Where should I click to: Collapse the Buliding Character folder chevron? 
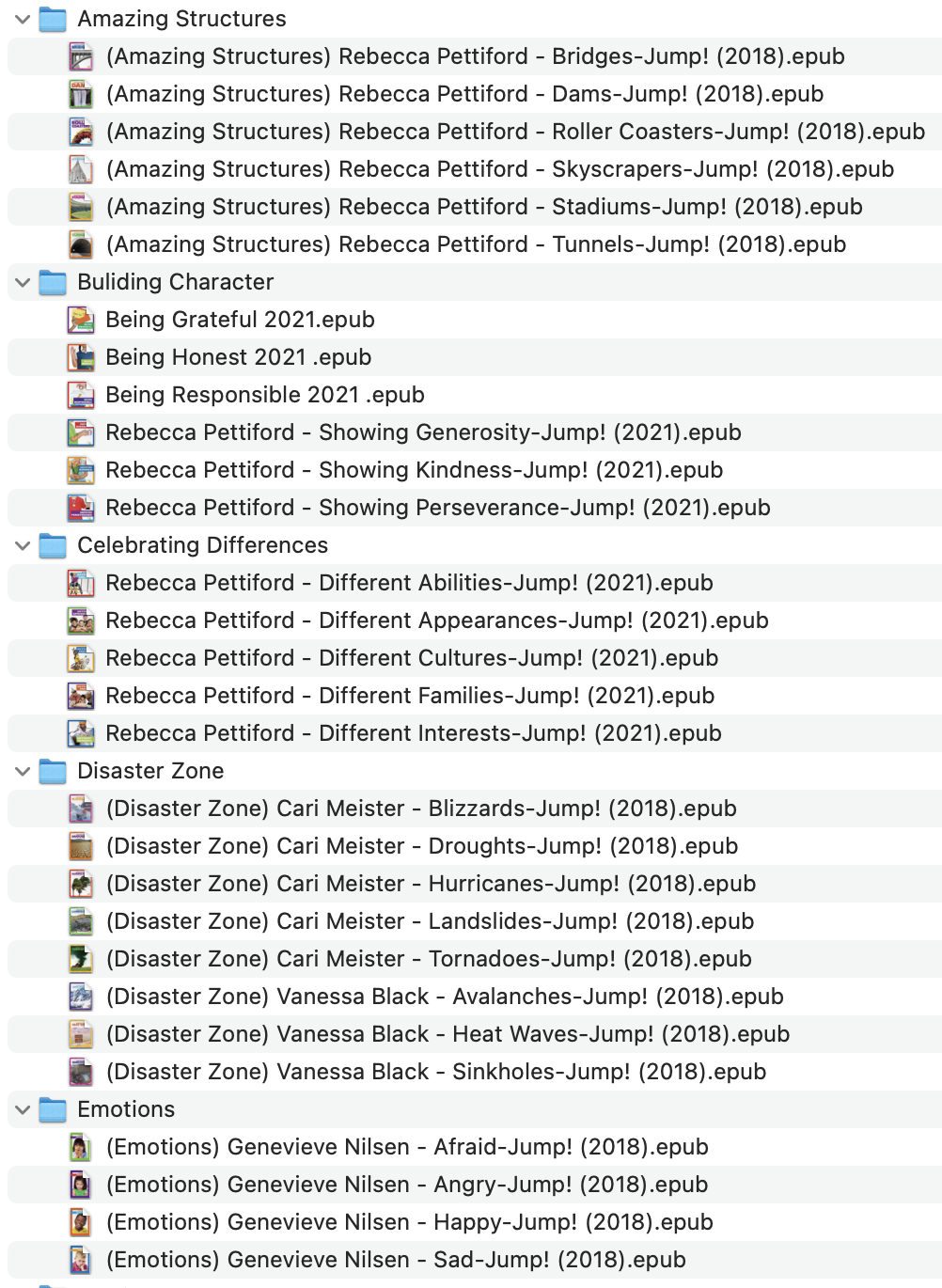(x=23, y=282)
